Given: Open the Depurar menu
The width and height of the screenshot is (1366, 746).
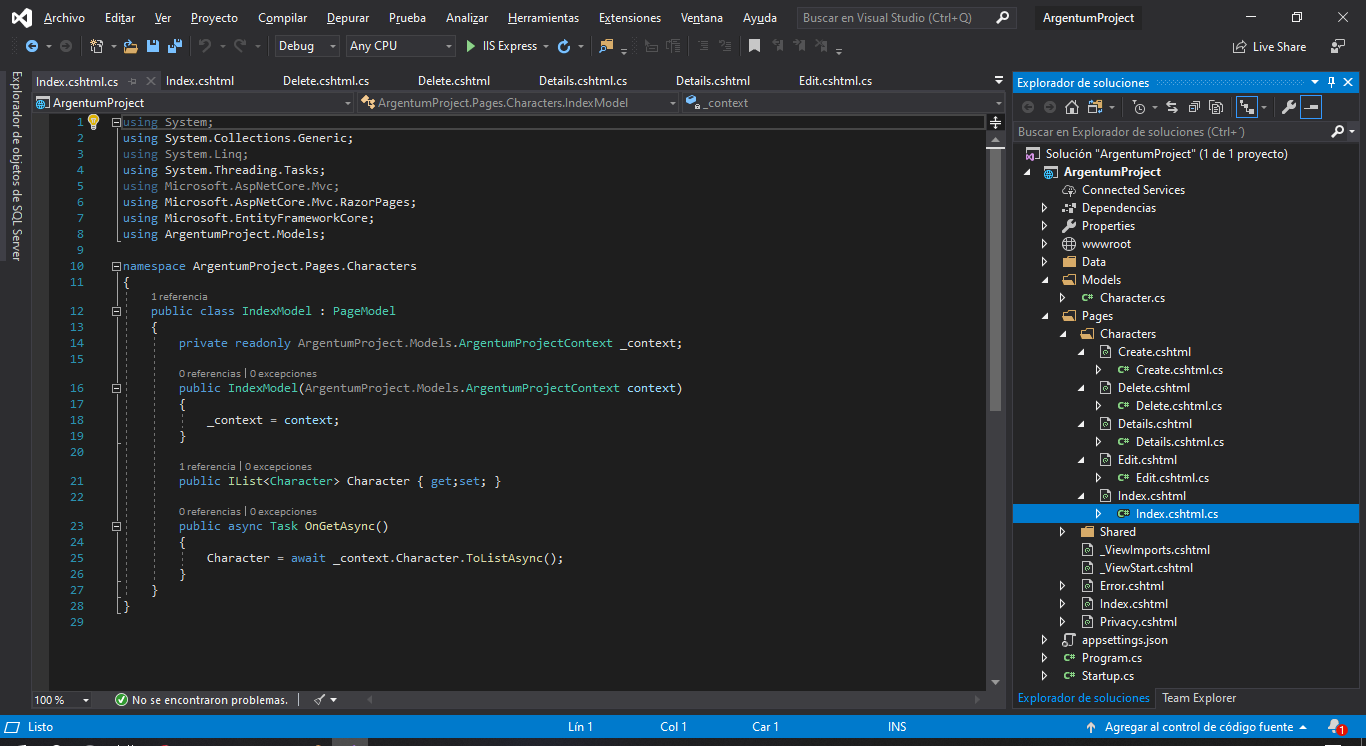Looking at the screenshot, I should 347,17.
